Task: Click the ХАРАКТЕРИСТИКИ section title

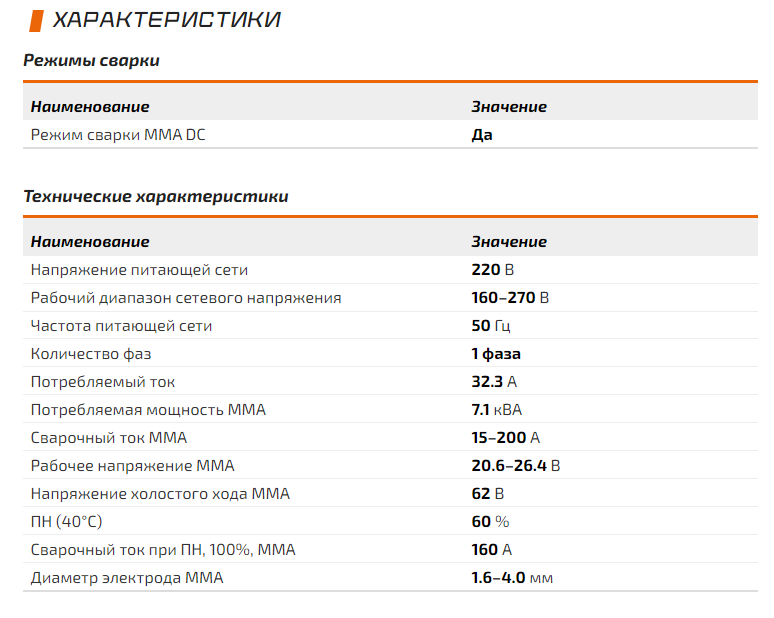Action: 167,20
